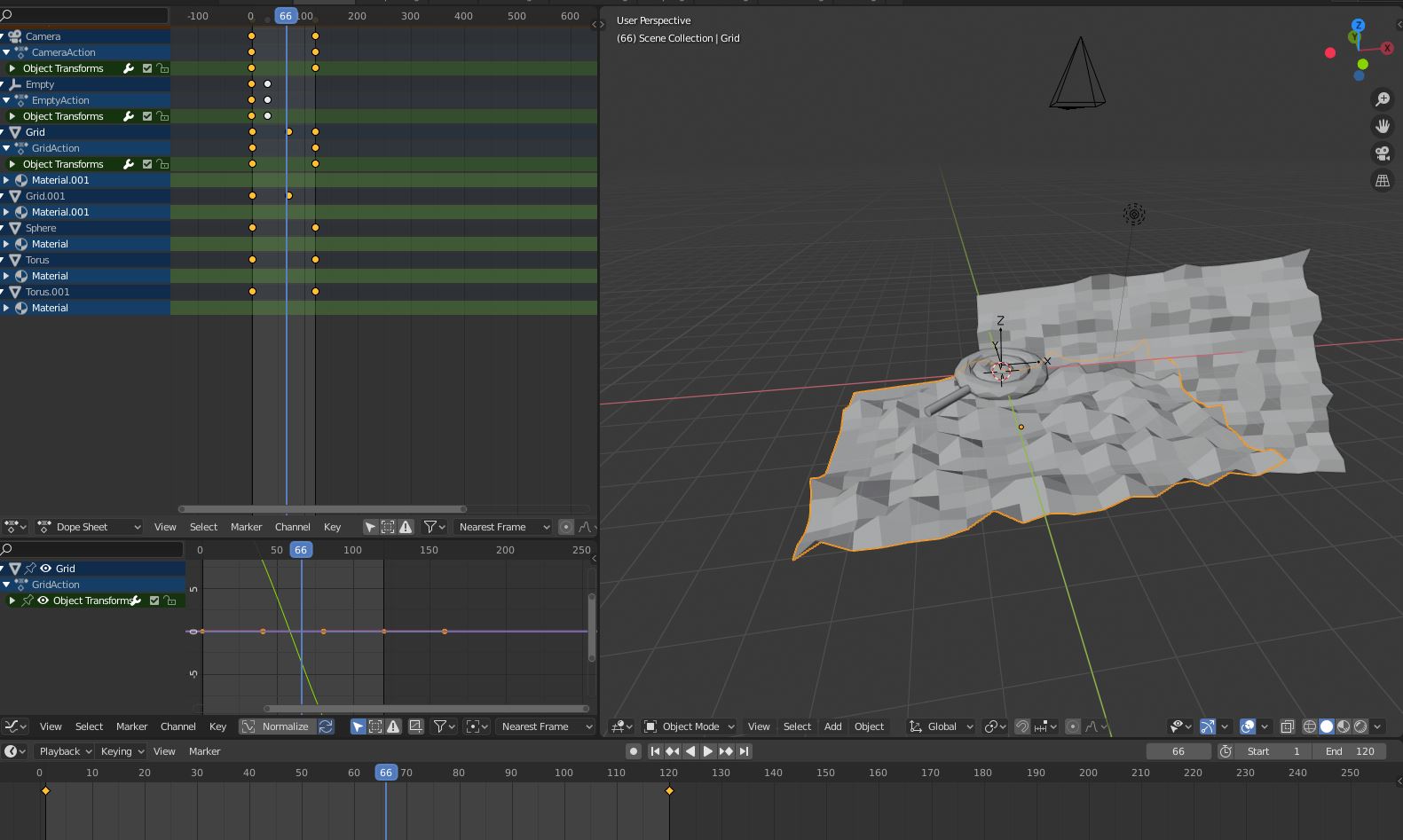Viewport: 1403px width, 840px height.
Task: Enable auto keying record button
Action: [633, 751]
